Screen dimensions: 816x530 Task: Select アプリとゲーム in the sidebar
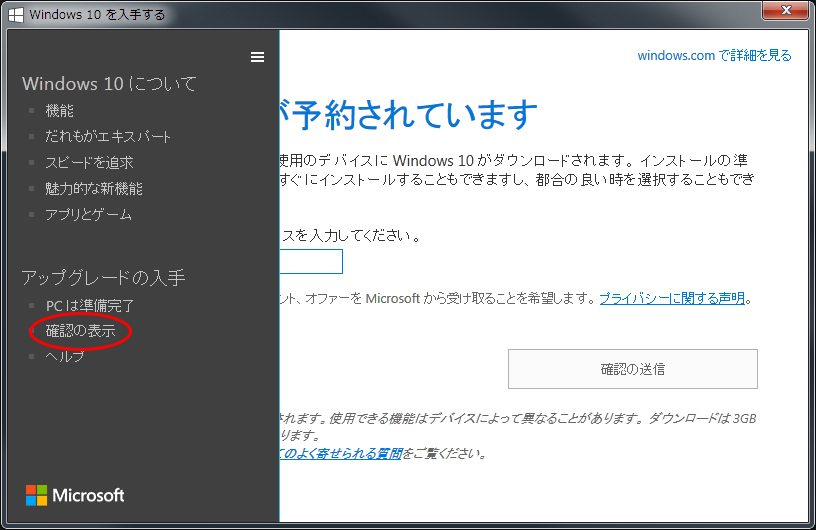88,214
